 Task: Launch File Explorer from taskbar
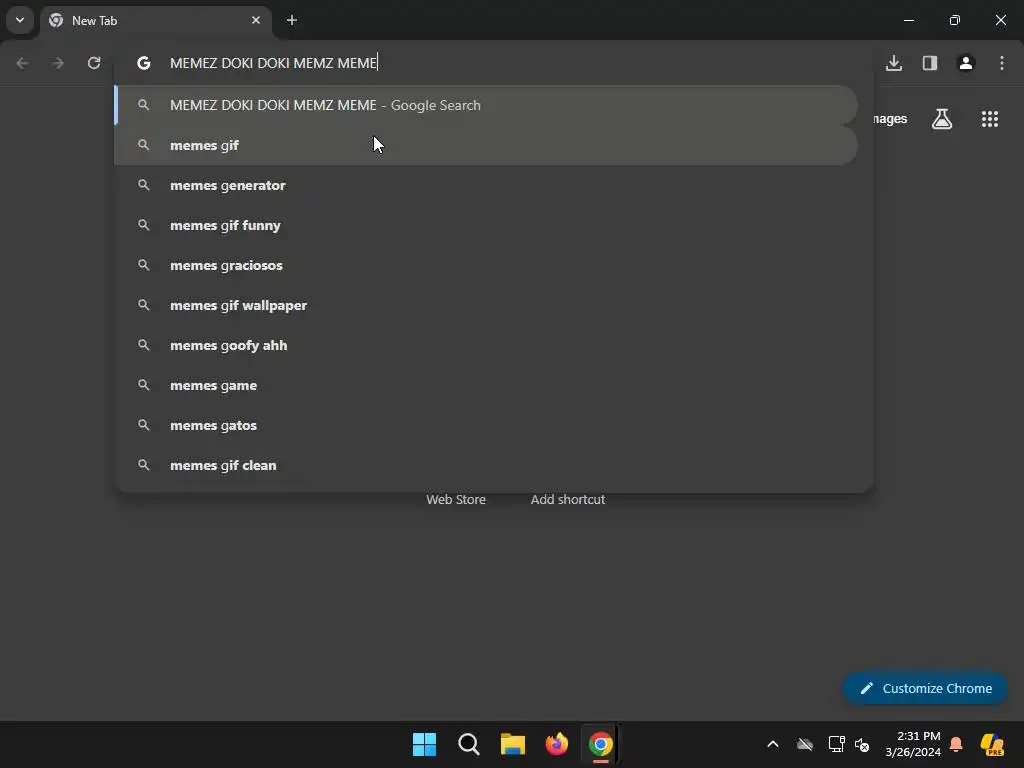point(513,744)
